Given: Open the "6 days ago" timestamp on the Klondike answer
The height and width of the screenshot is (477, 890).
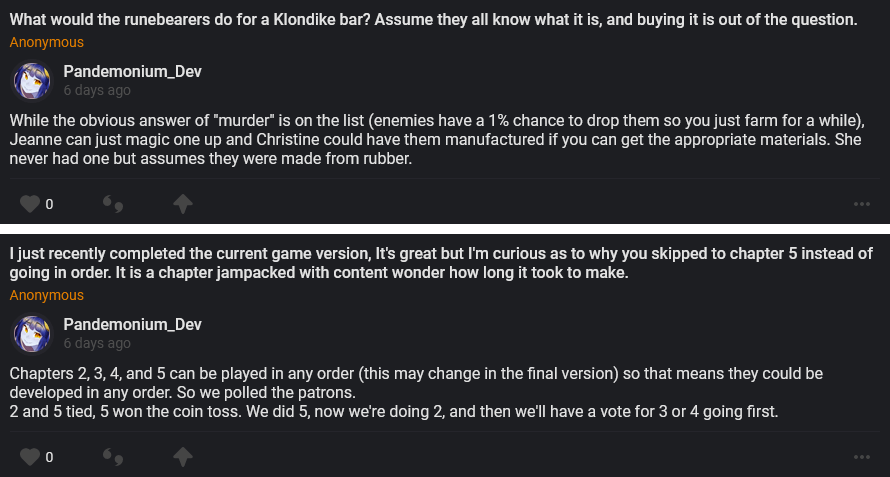Looking at the screenshot, I should (x=97, y=90).
